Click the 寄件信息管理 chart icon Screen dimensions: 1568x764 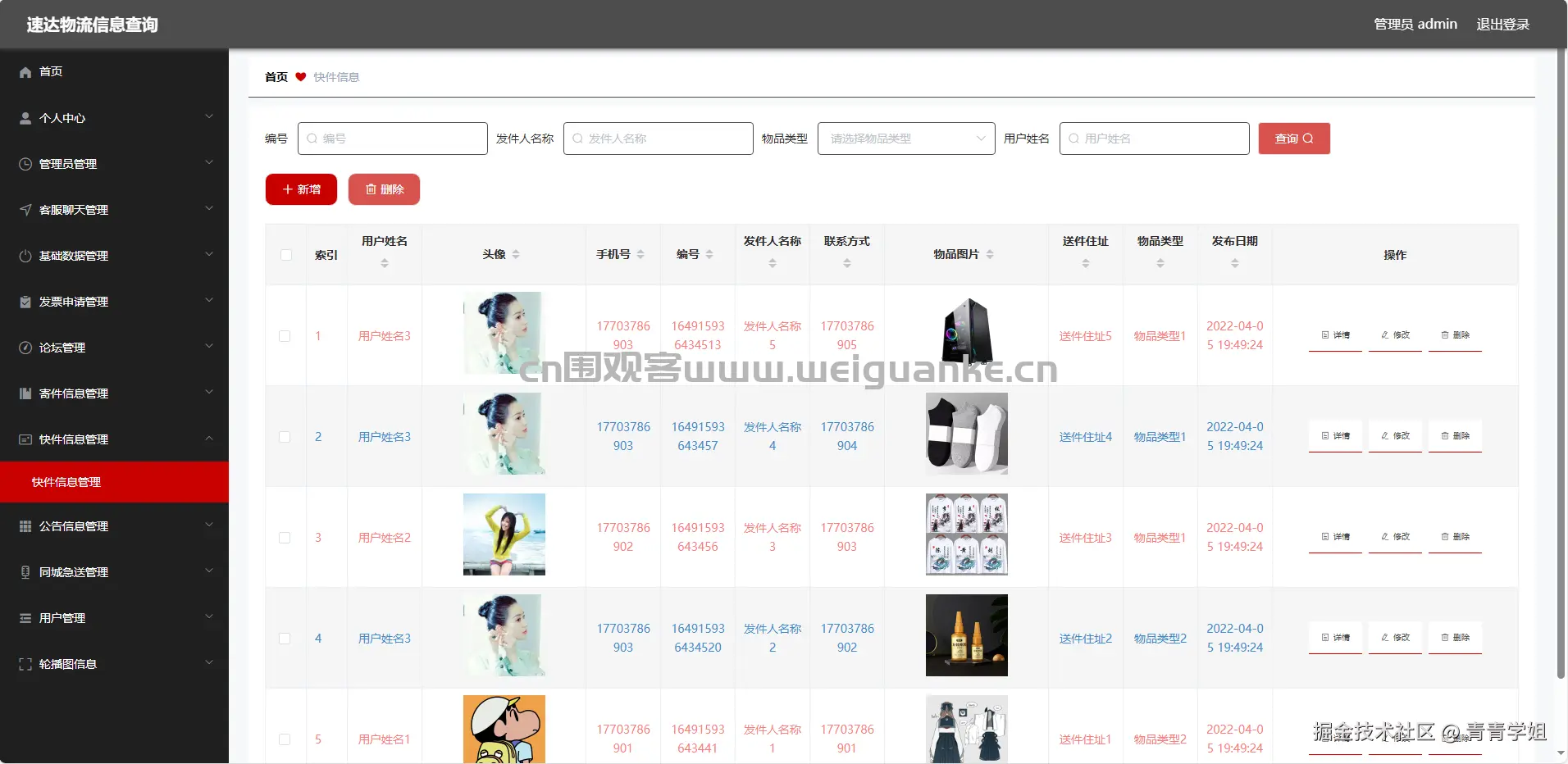(25, 393)
